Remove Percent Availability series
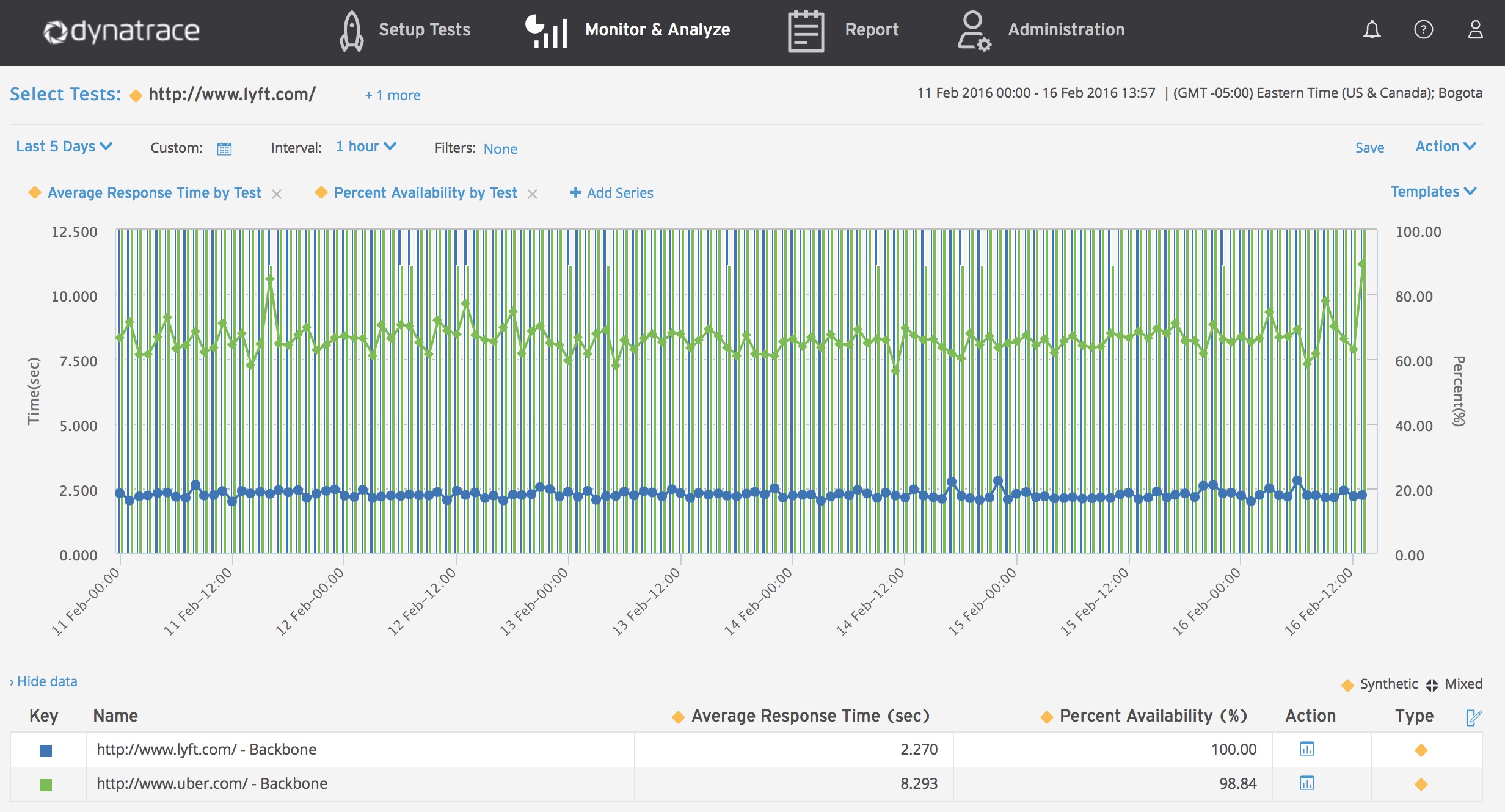This screenshot has height=812, width=1505. (x=532, y=194)
